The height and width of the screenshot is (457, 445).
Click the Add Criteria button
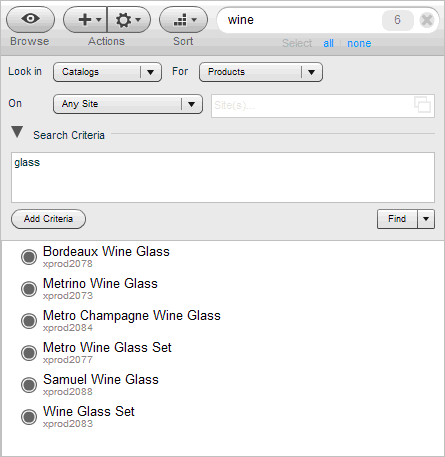pyautogui.click(x=48, y=219)
